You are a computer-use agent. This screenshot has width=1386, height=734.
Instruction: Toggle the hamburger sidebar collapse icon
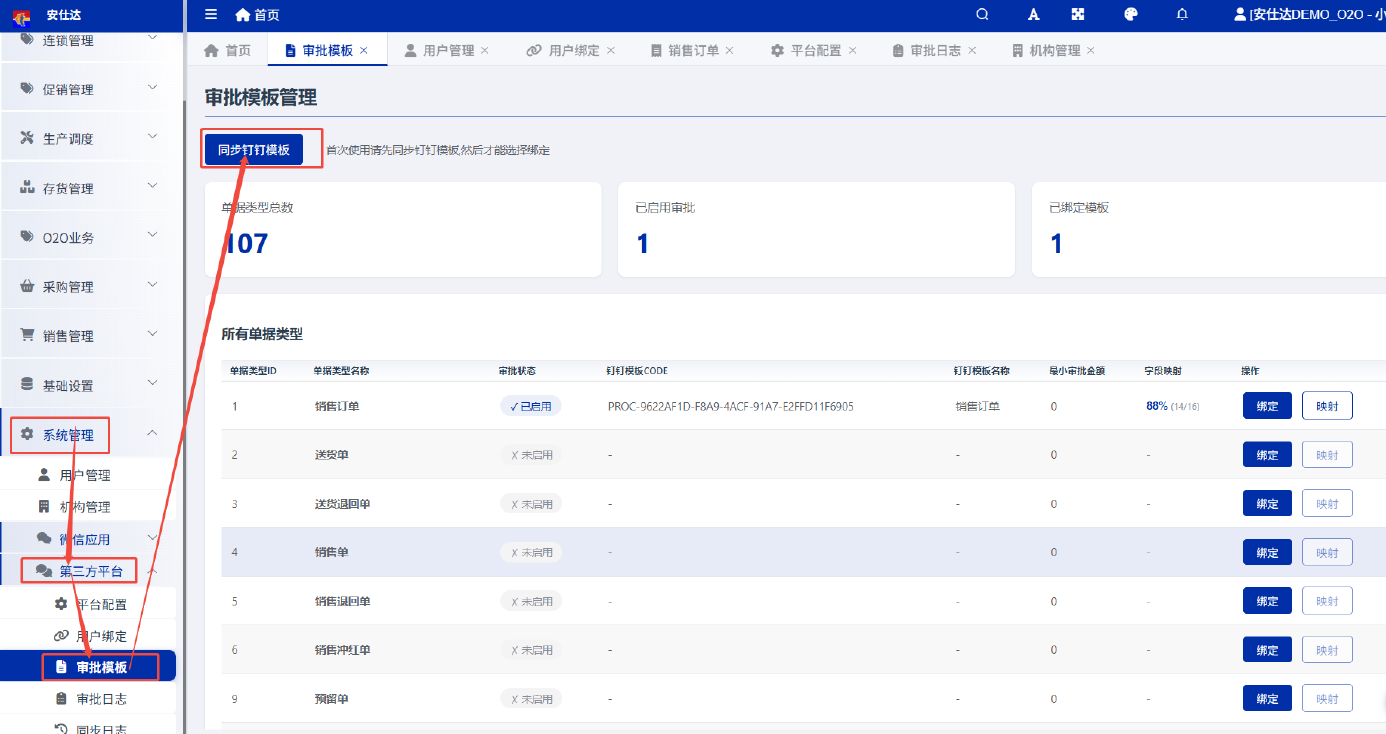click(x=211, y=15)
